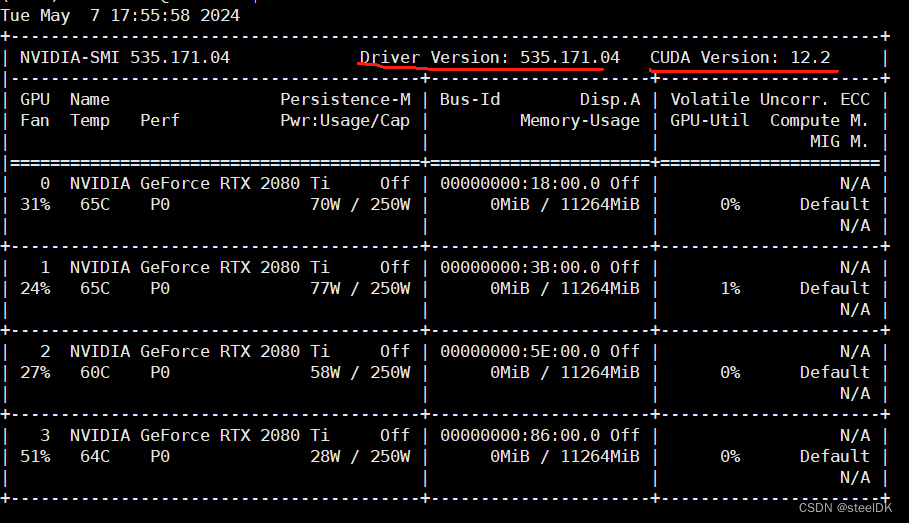909x523 pixels.
Task: Click power usage '70W / 250W'
Action: [x=360, y=204]
